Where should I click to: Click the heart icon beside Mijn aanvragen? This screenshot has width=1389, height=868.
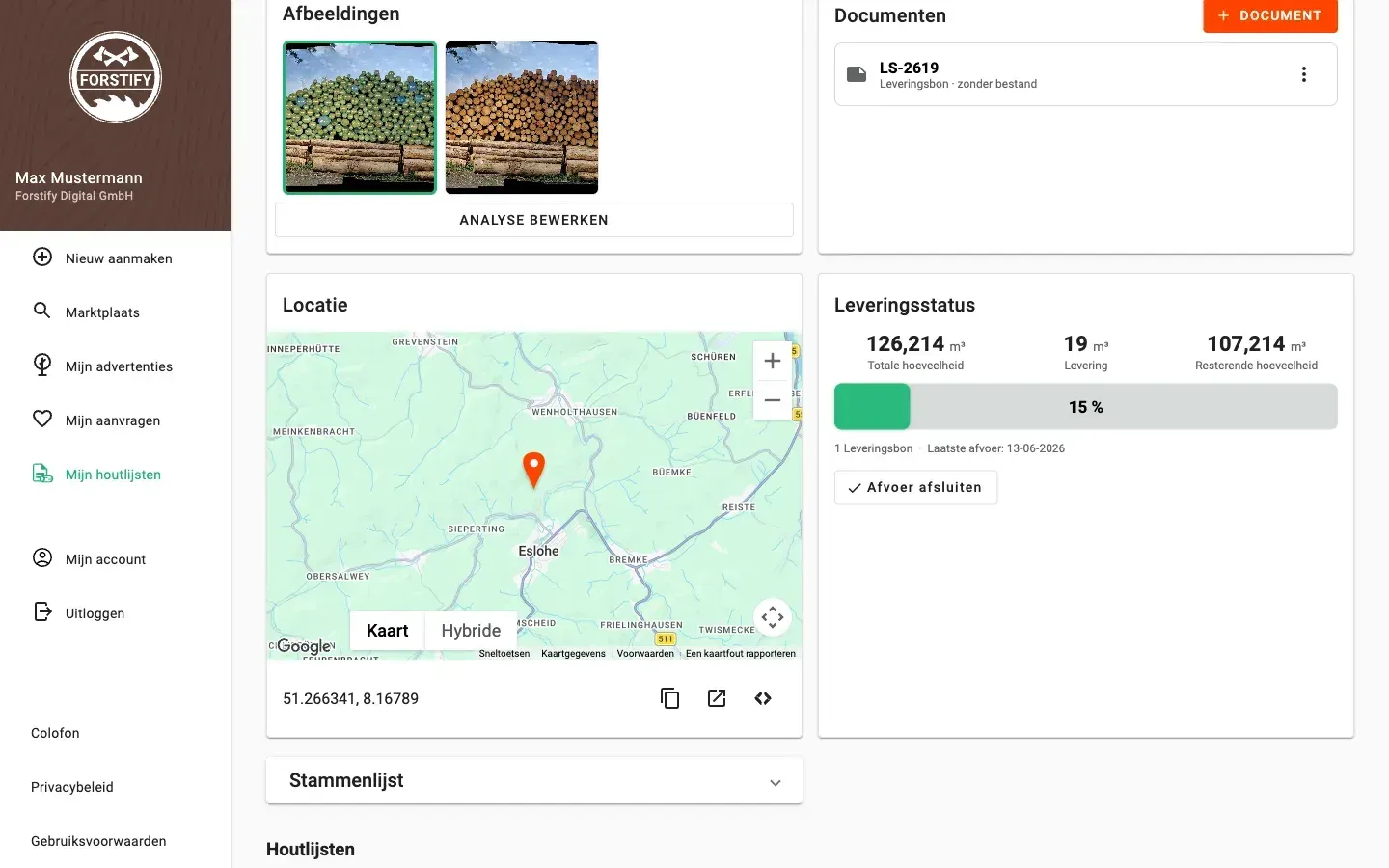coord(42,419)
